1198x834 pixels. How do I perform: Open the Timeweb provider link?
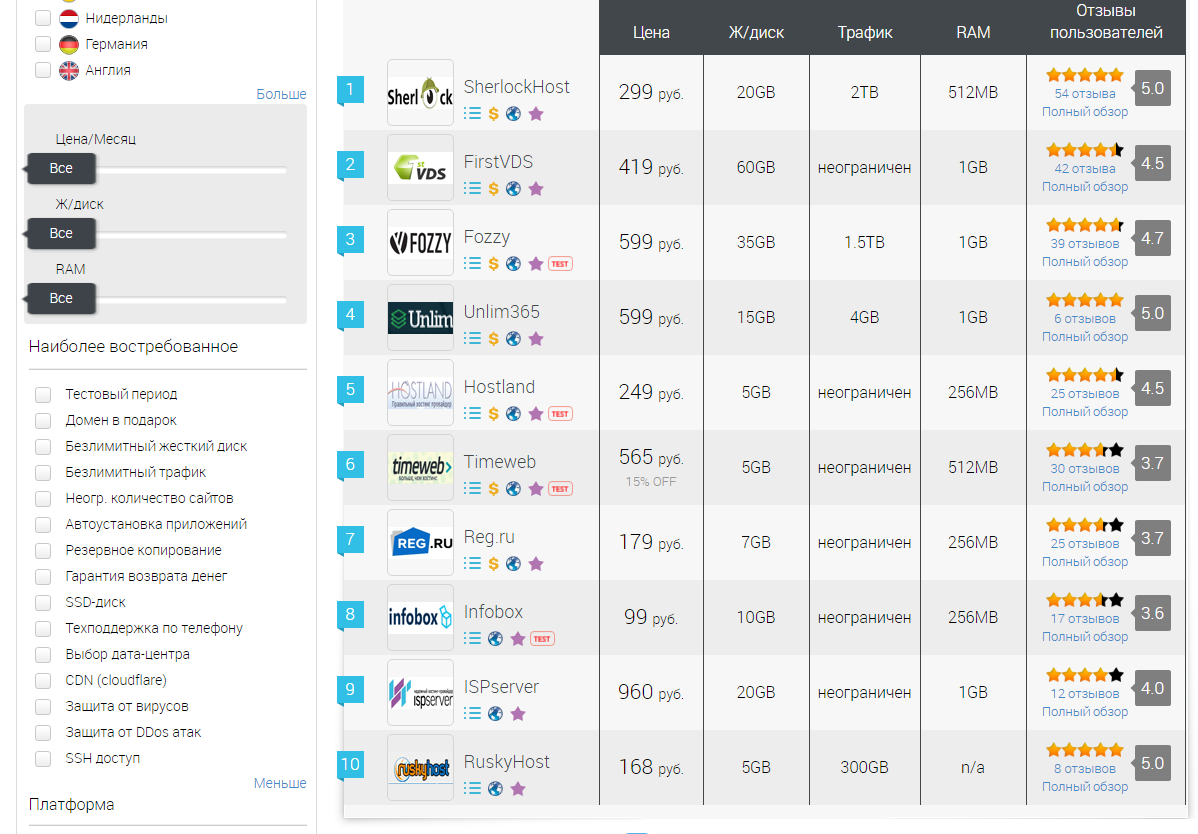pos(500,461)
